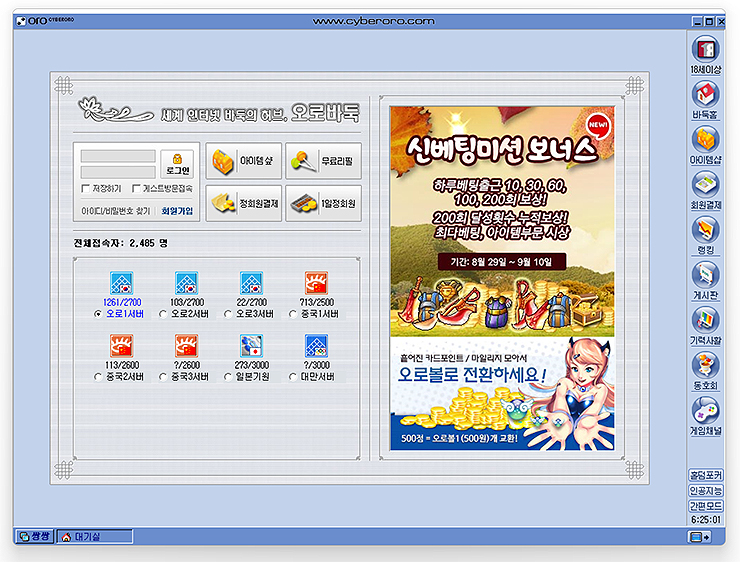Open the 아이디/비밀번호 찾기 link
This screenshot has height=562, width=740.
click(116, 211)
